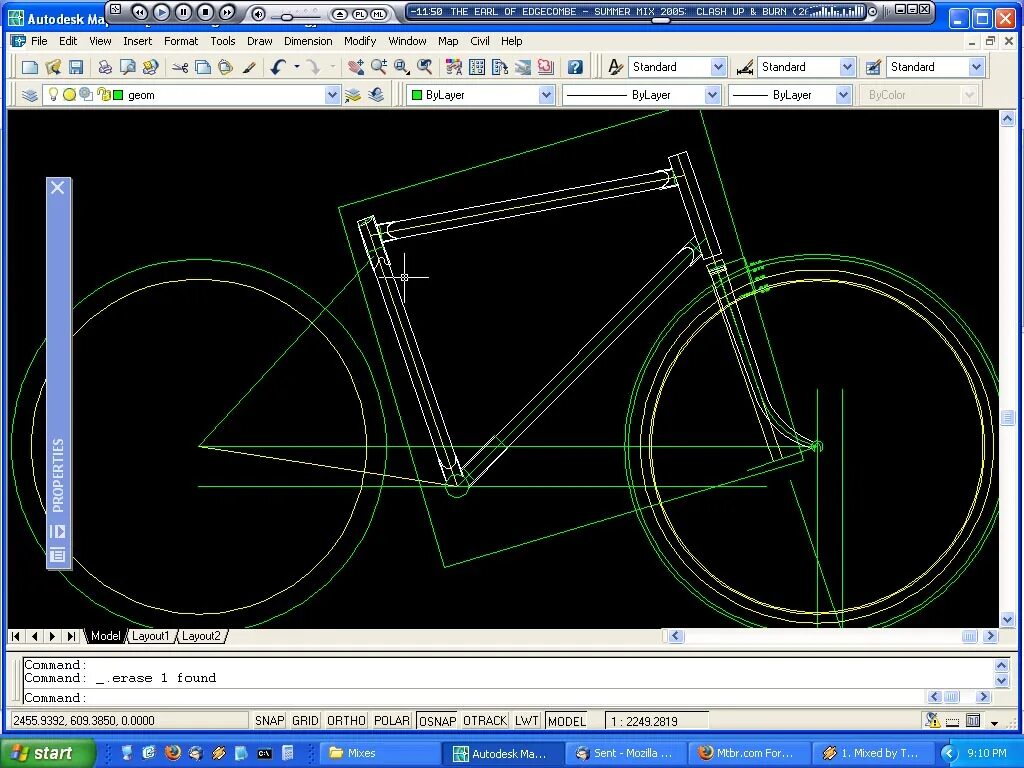Switch MODEL/paper space status button

tap(566, 720)
